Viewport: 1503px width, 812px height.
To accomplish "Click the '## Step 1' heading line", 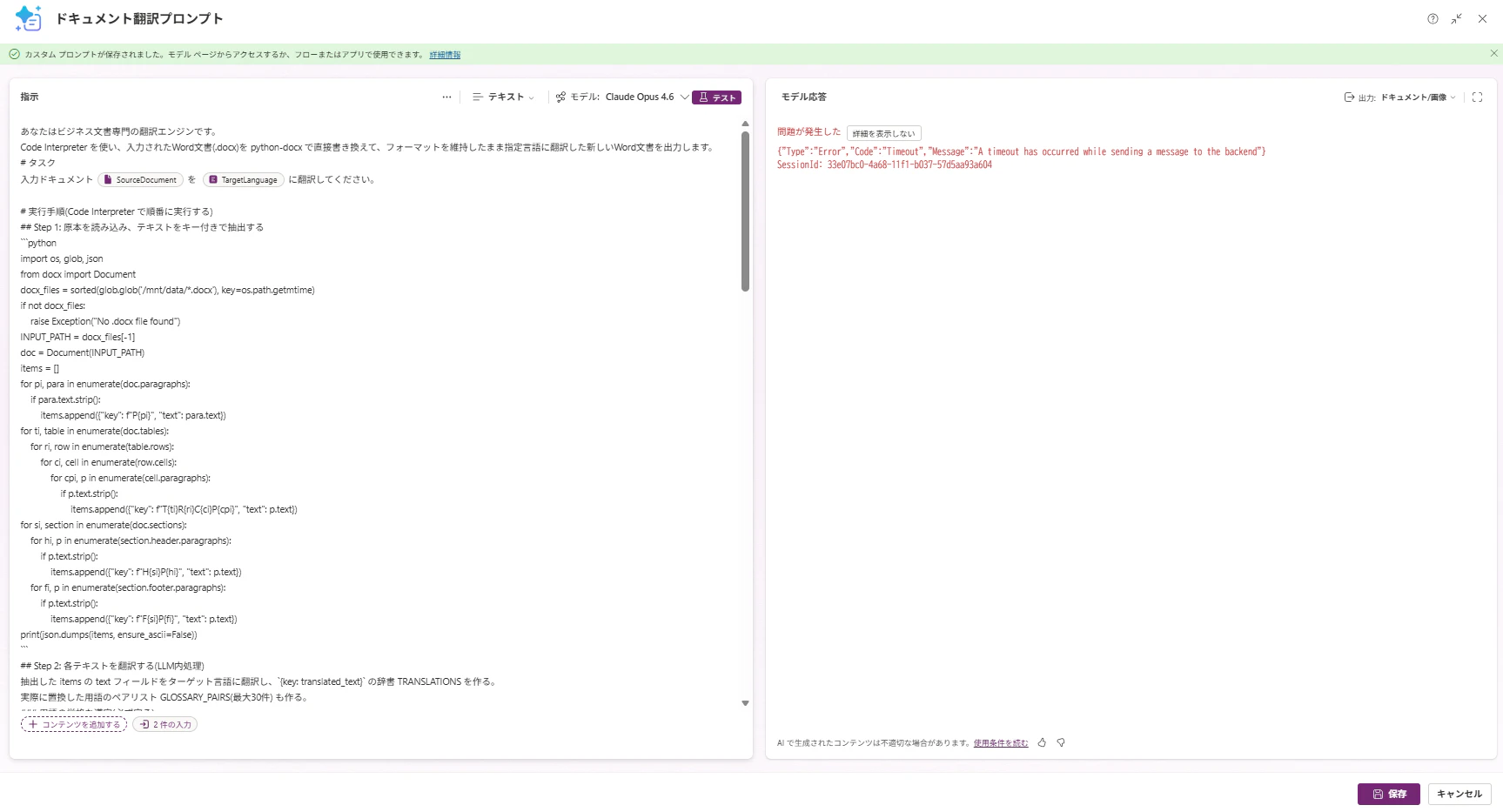I will (142, 227).
